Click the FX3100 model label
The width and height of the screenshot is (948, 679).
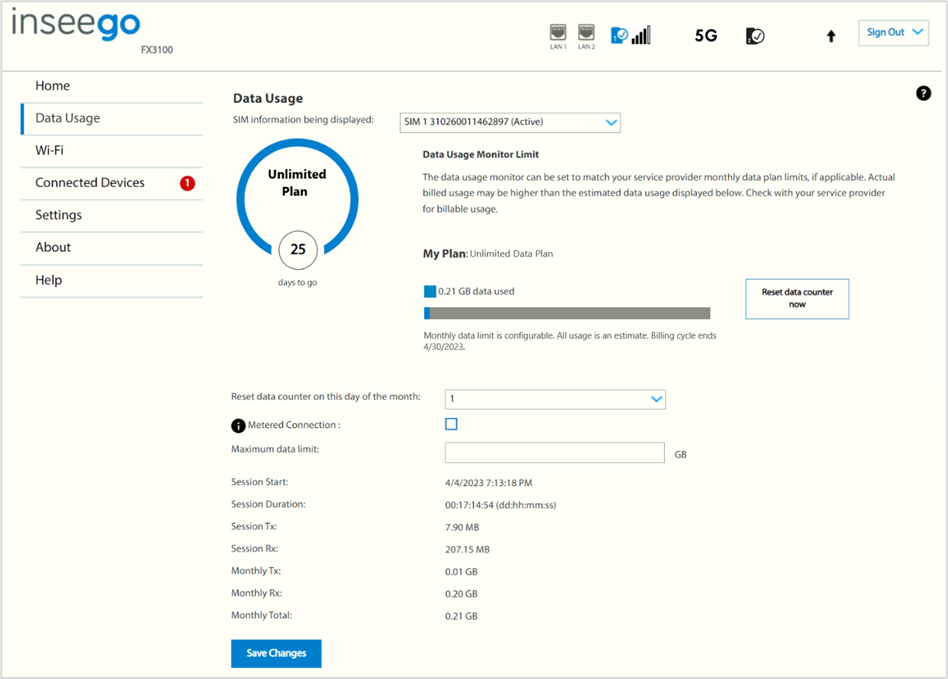coord(157,50)
